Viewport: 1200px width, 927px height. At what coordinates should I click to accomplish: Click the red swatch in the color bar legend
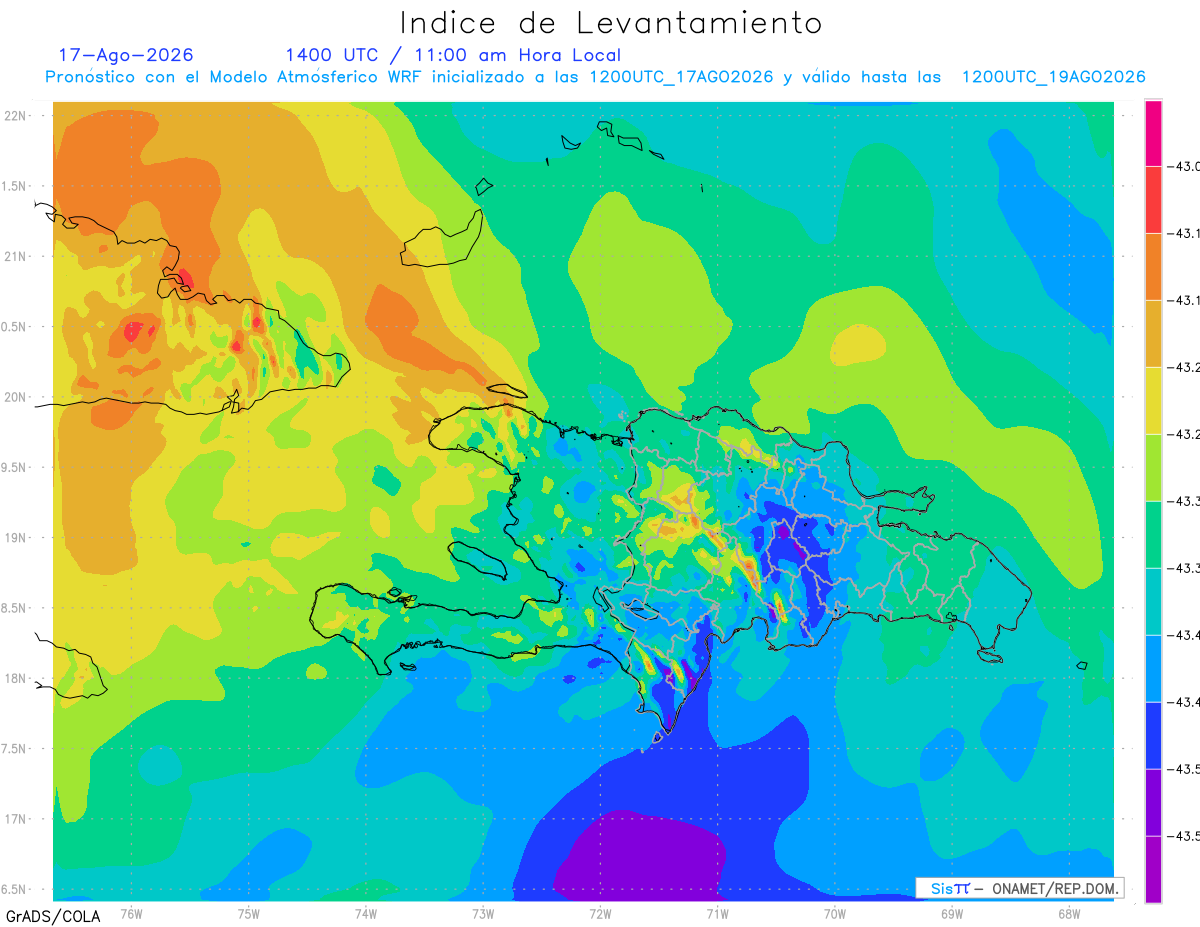[1153, 199]
